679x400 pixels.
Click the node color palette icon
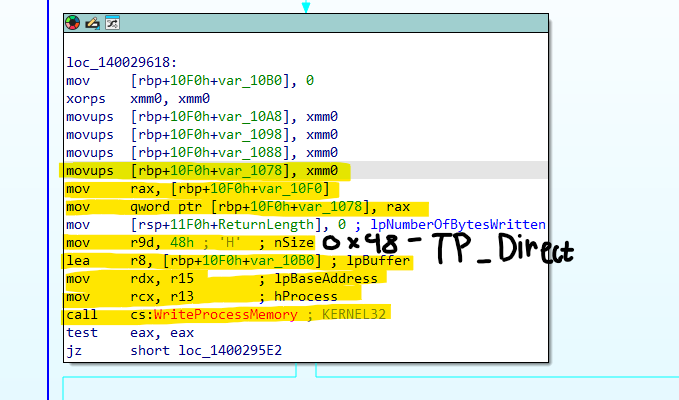coord(72,23)
